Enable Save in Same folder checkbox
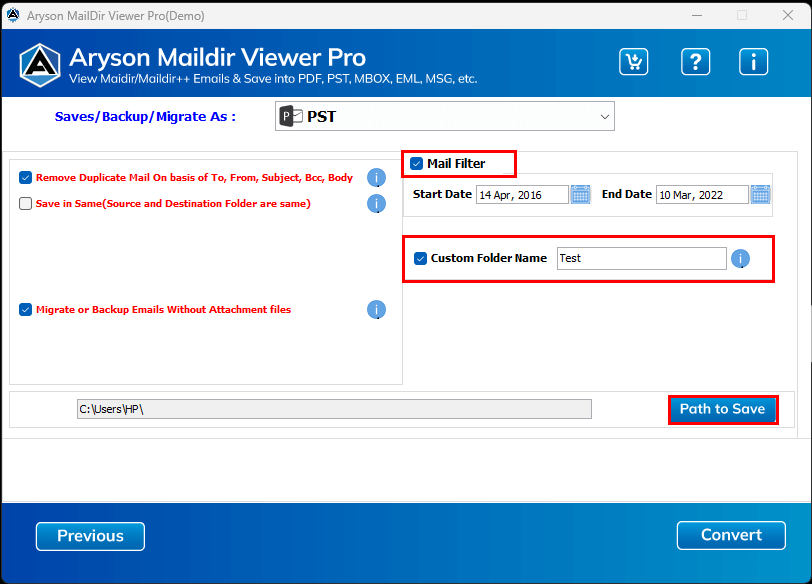Viewport: 812px width, 584px height. coord(25,203)
